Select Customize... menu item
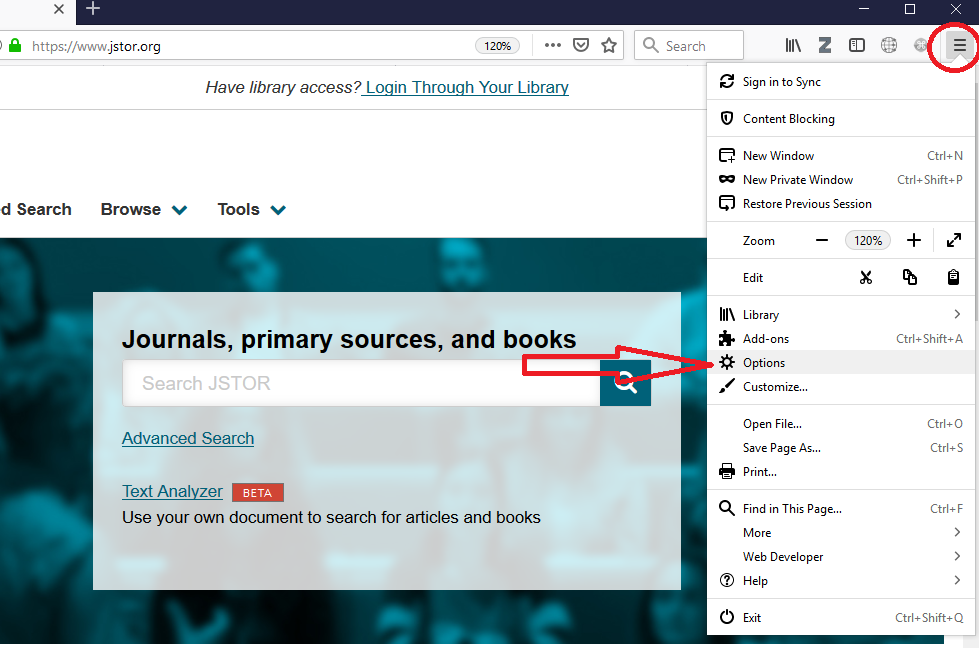Screen dimensions: 979x648 pos(840,387)
